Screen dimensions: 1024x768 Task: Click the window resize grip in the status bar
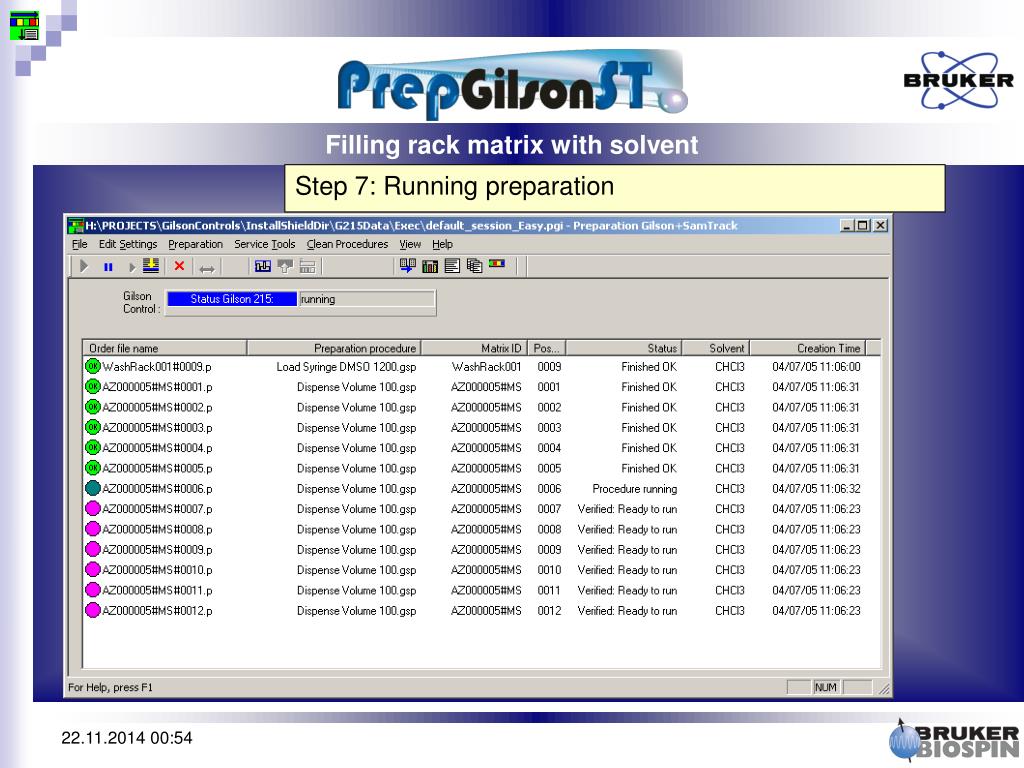point(884,688)
